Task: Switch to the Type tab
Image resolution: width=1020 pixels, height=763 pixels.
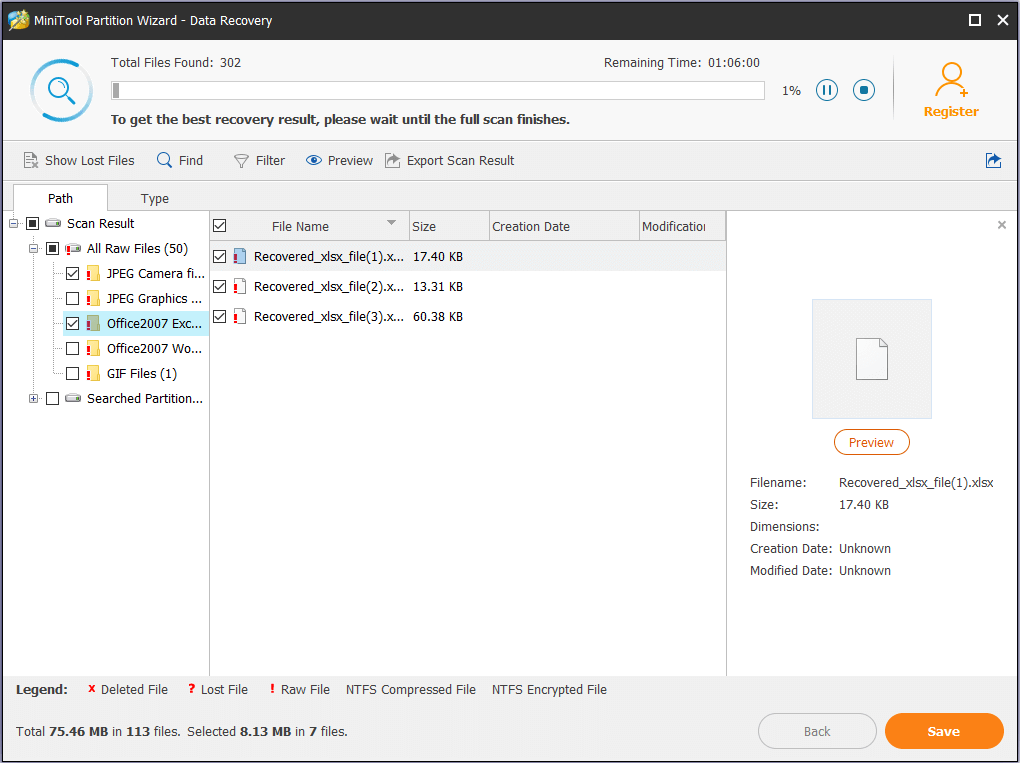Action: click(x=155, y=198)
